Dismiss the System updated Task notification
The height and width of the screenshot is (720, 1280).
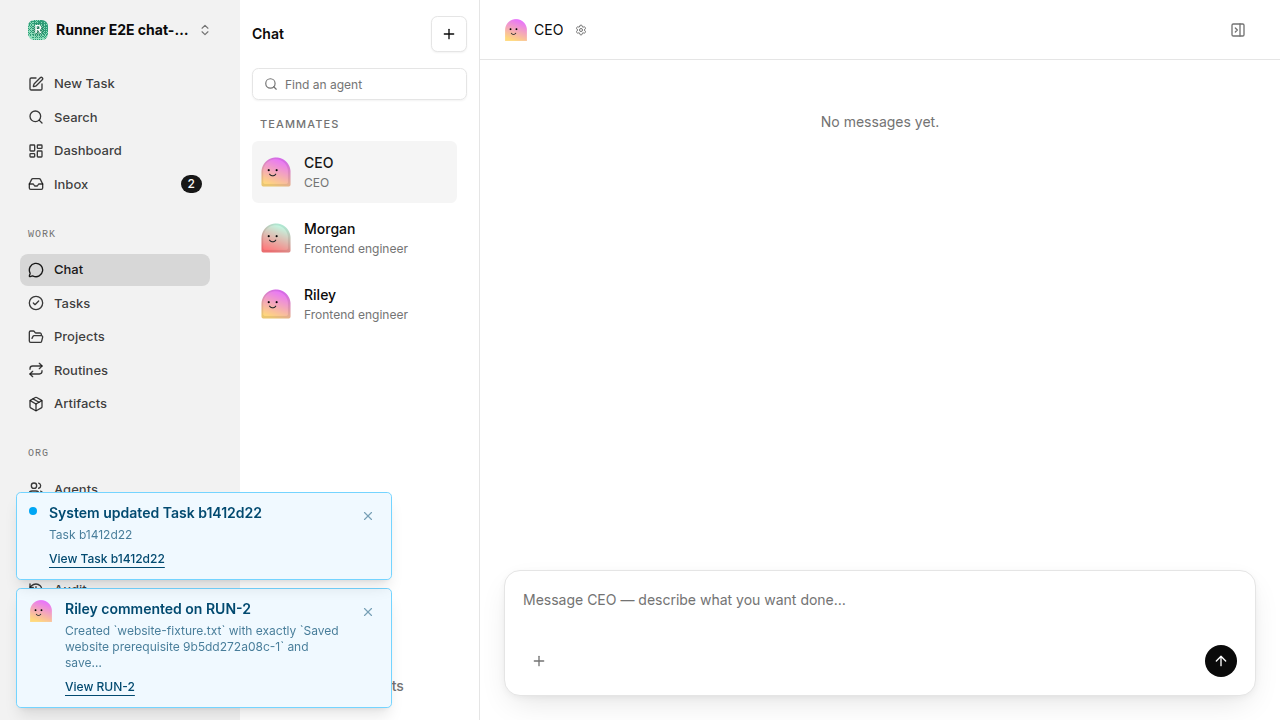pos(368,516)
